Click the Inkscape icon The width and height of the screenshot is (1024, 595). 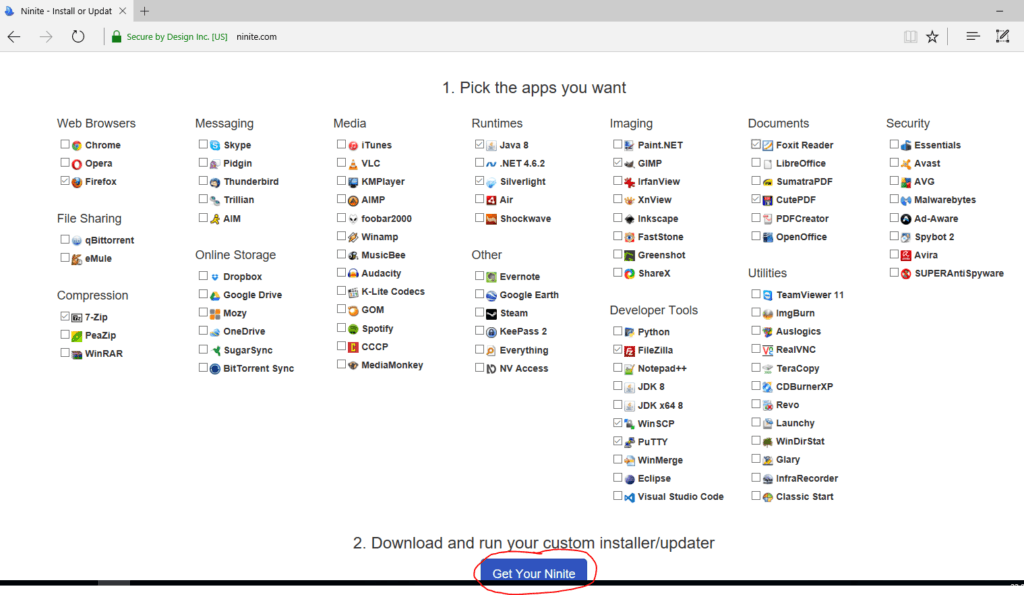[x=630, y=219]
